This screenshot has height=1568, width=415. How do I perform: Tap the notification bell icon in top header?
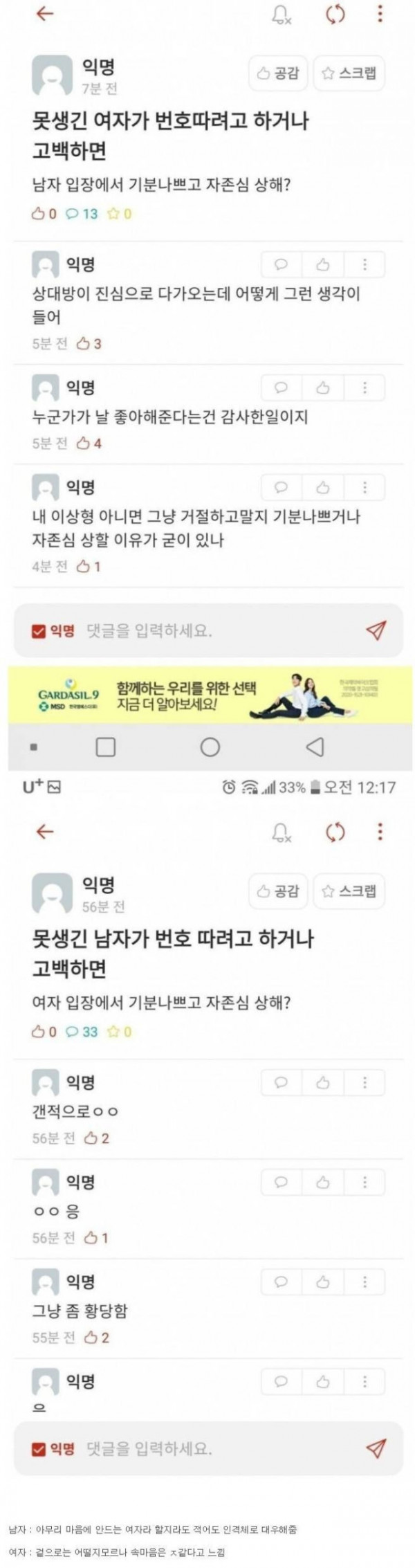[x=281, y=15]
